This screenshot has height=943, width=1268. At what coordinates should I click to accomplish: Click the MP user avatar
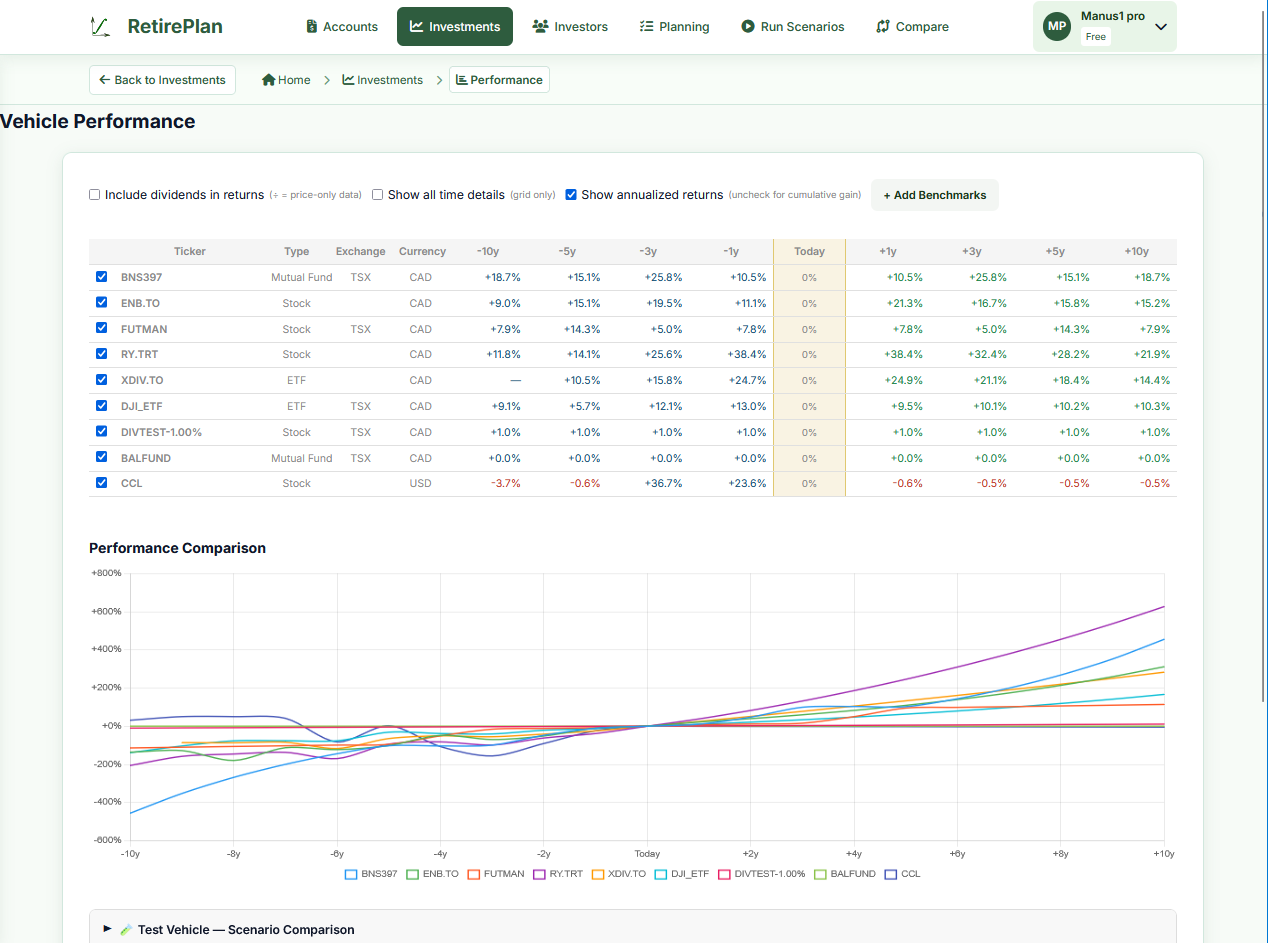tap(1057, 26)
